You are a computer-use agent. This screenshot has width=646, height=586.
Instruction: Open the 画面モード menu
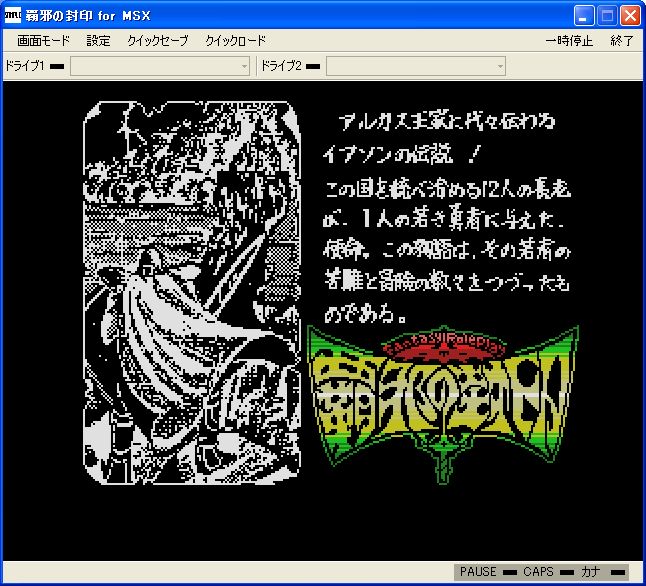click(44, 41)
